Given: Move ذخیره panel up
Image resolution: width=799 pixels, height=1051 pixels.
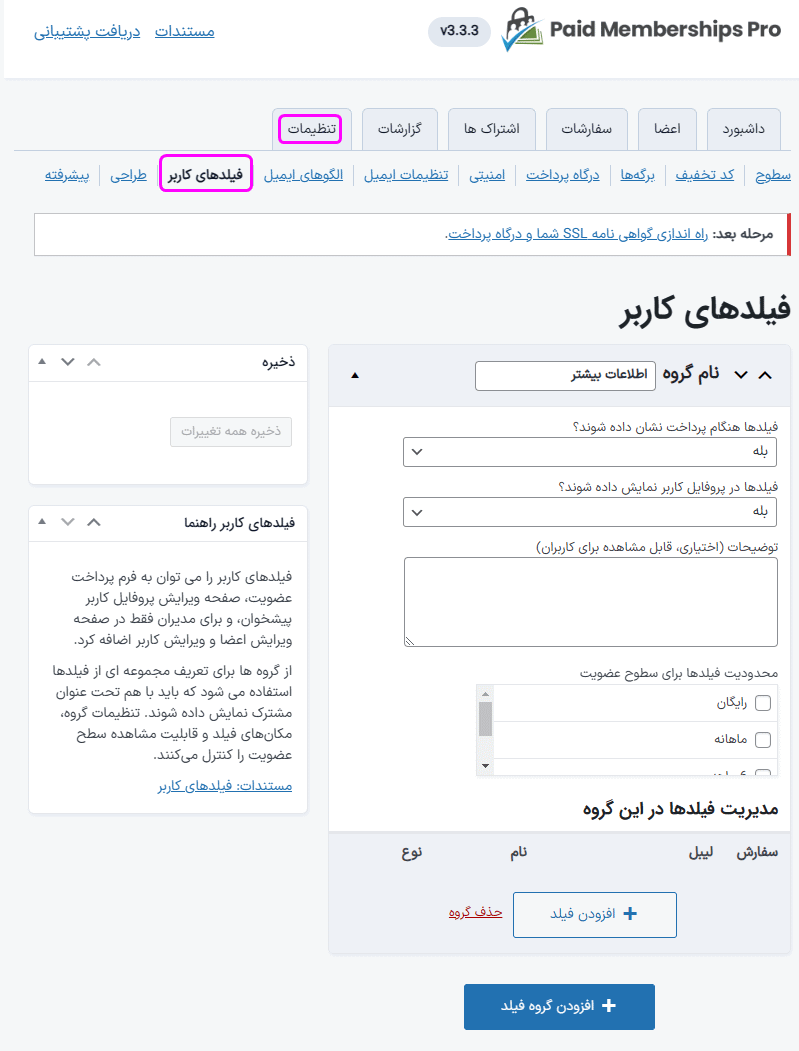Looking at the screenshot, I should click(x=94, y=362).
